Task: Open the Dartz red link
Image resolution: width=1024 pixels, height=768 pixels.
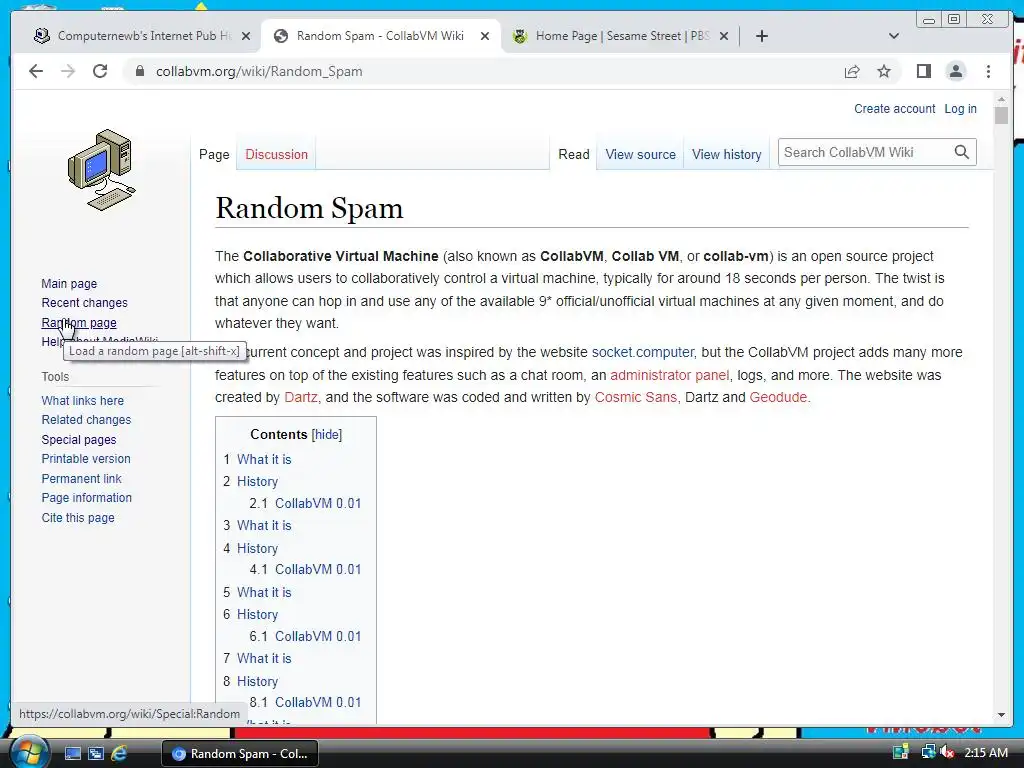Action: pos(301,397)
